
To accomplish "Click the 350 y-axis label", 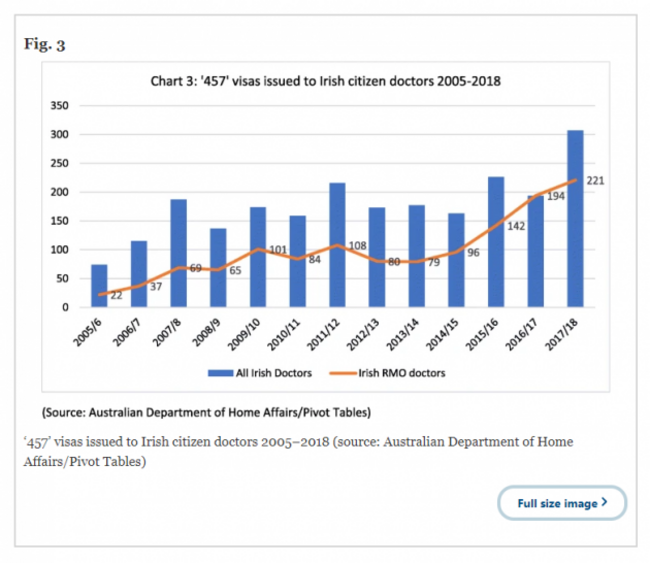I will (59, 106).
